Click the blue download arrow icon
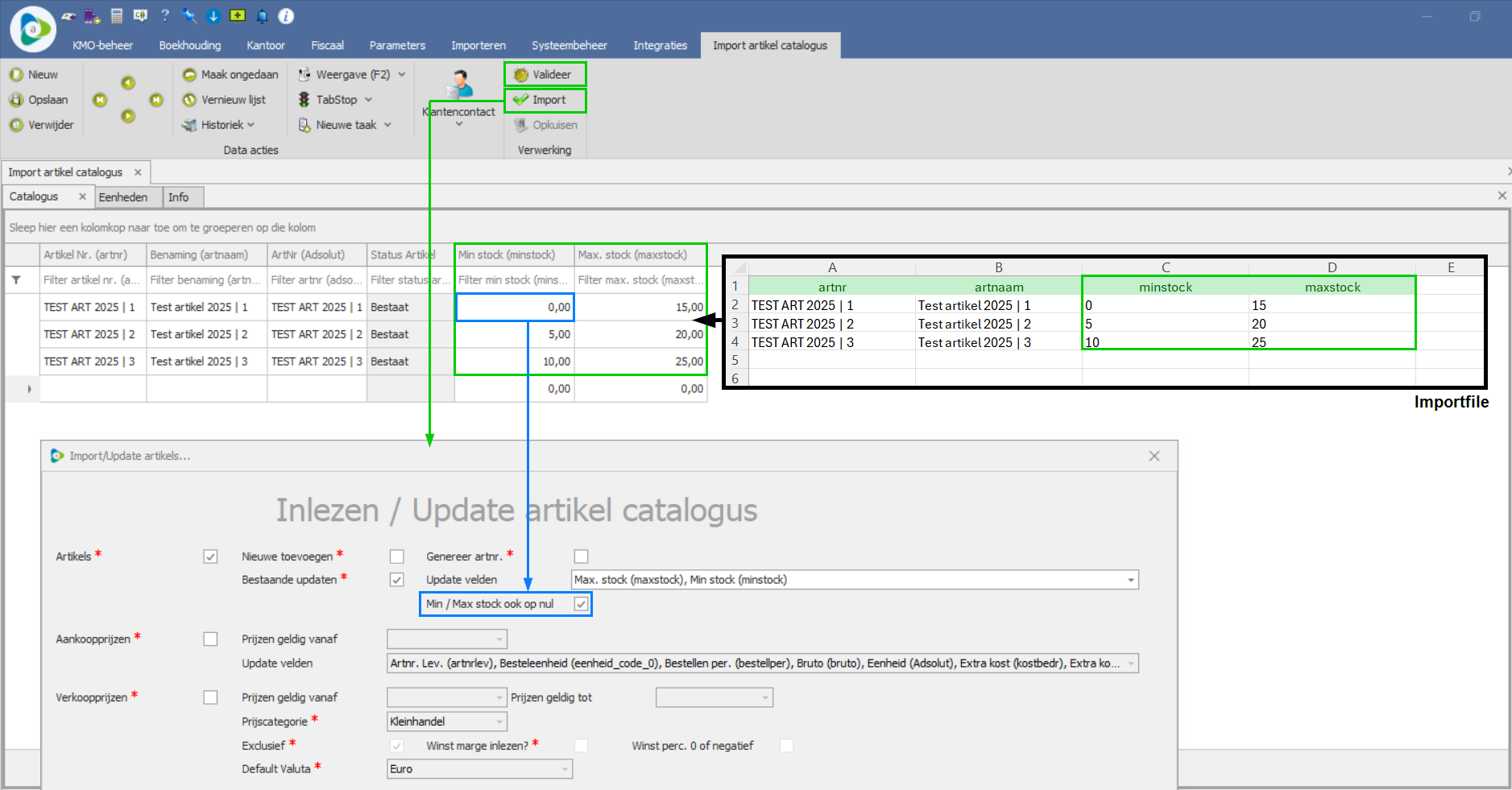This screenshot has height=790, width=1512. pos(213,15)
